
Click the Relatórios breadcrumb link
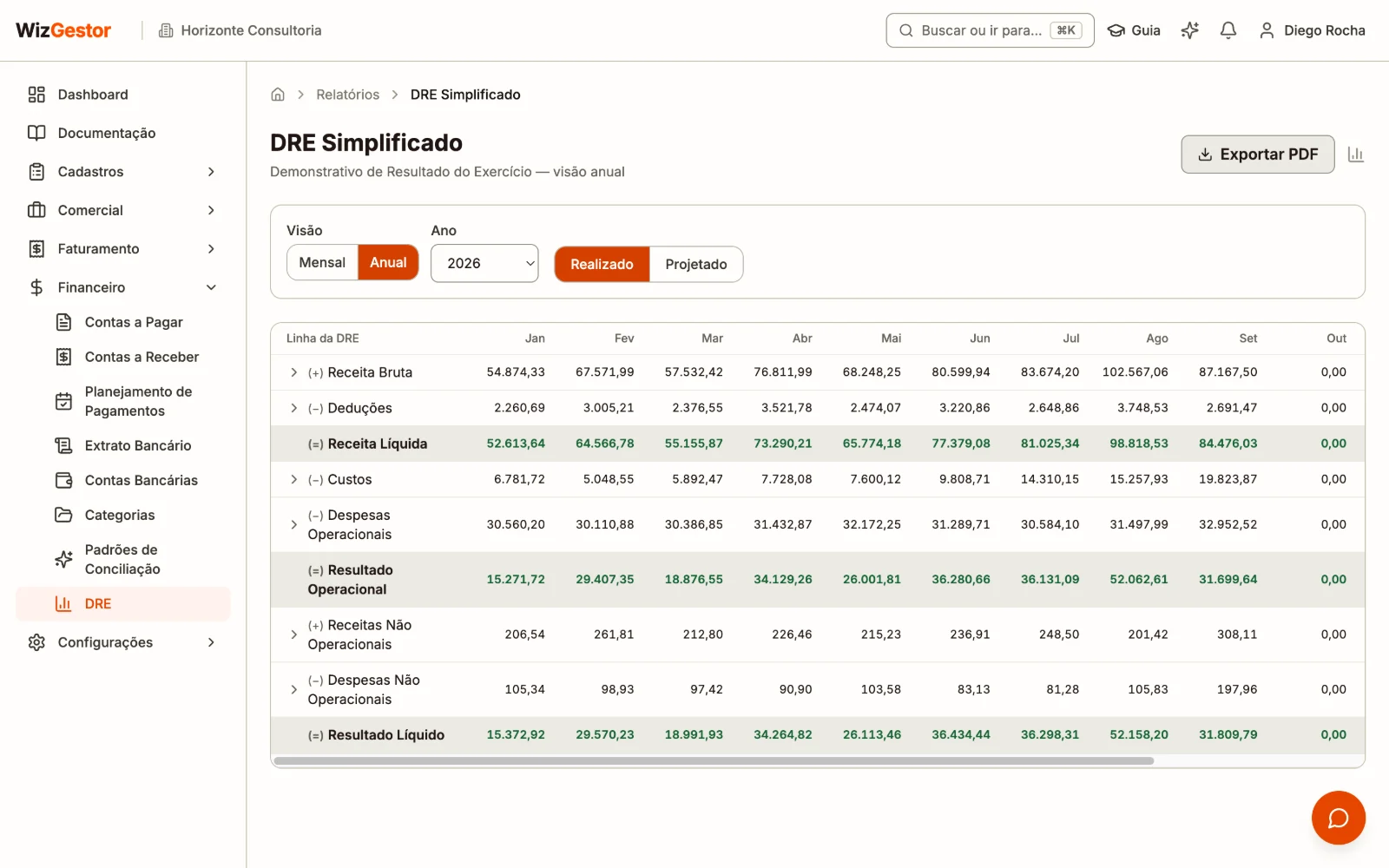(x=347, y=95)
